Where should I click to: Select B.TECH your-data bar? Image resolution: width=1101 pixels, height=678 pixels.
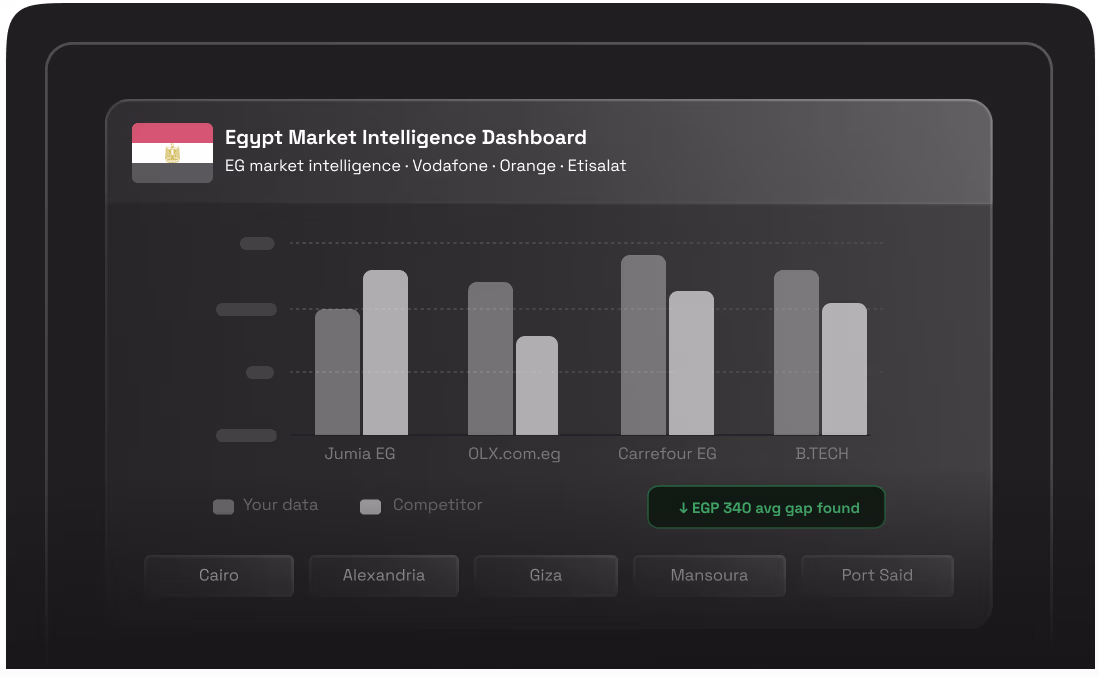pos(796,352)
